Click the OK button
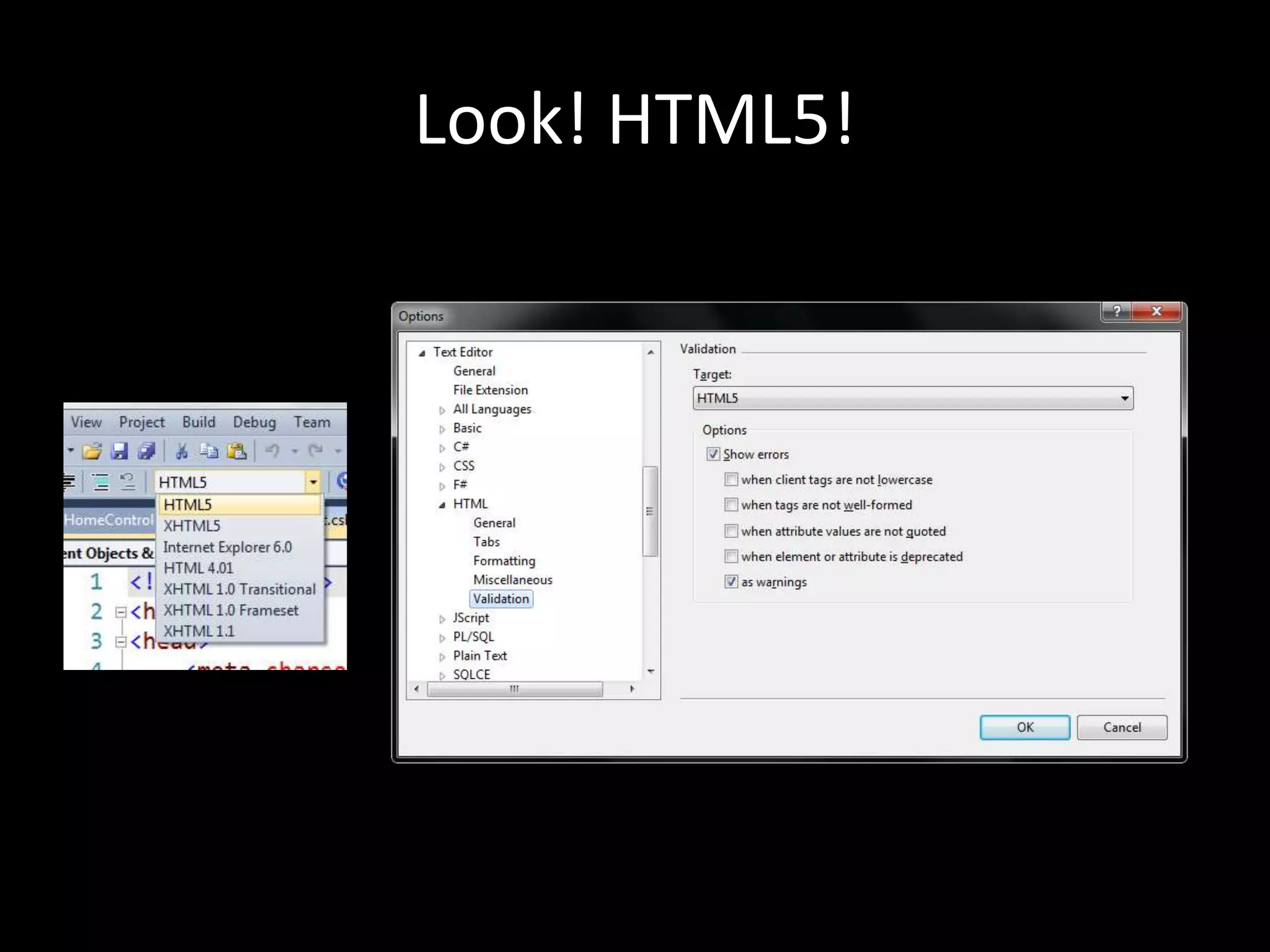 [x=1024, y=727]
